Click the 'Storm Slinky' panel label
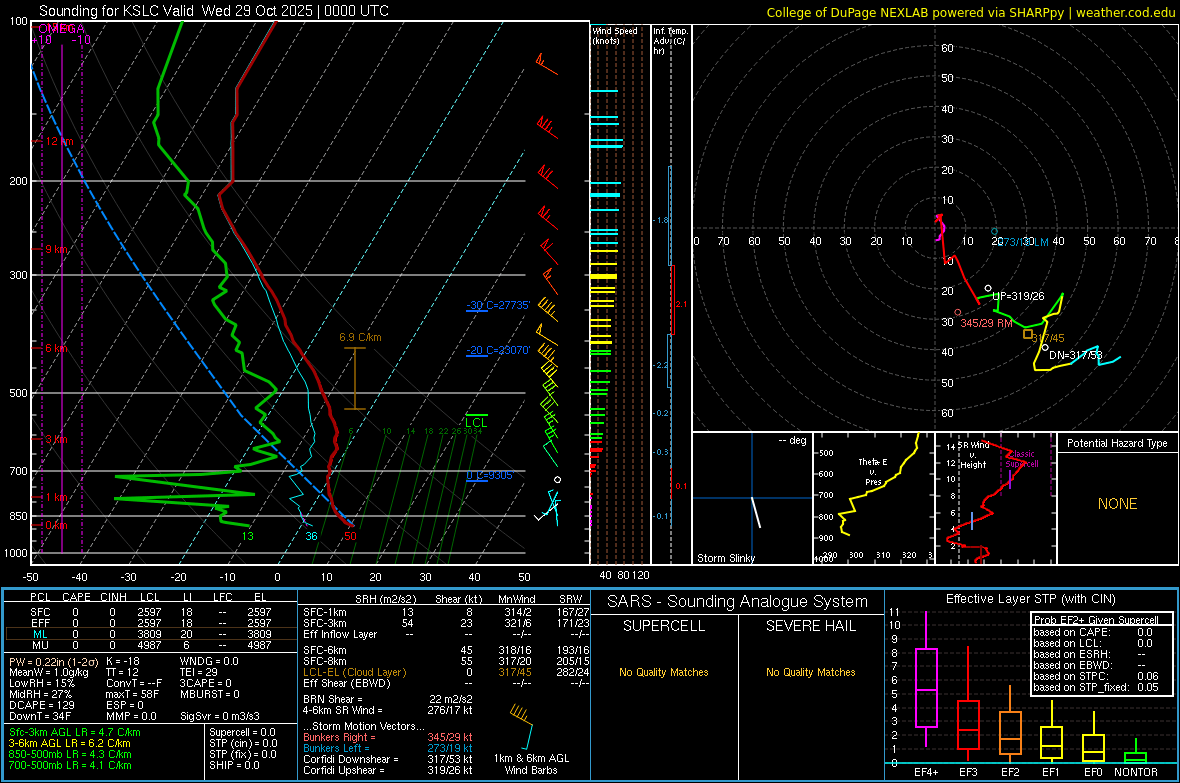 pos(725,558)
